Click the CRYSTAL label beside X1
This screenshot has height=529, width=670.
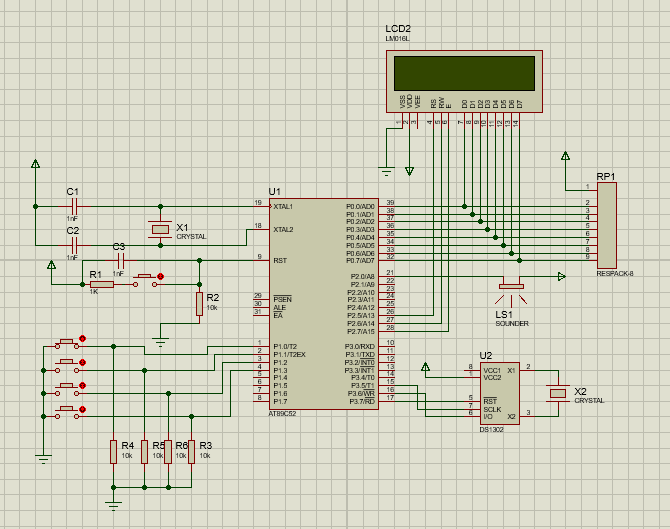click(x=191, y=237)
